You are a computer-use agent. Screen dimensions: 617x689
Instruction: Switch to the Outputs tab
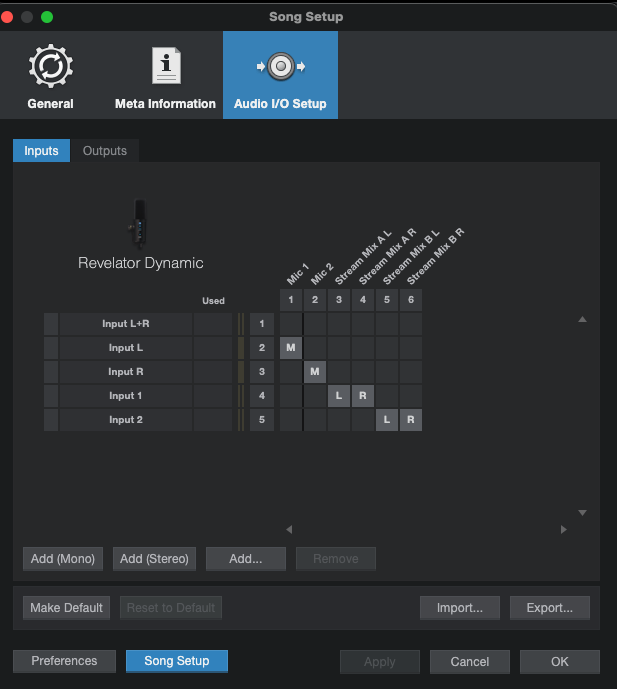[x=105, y=151]
